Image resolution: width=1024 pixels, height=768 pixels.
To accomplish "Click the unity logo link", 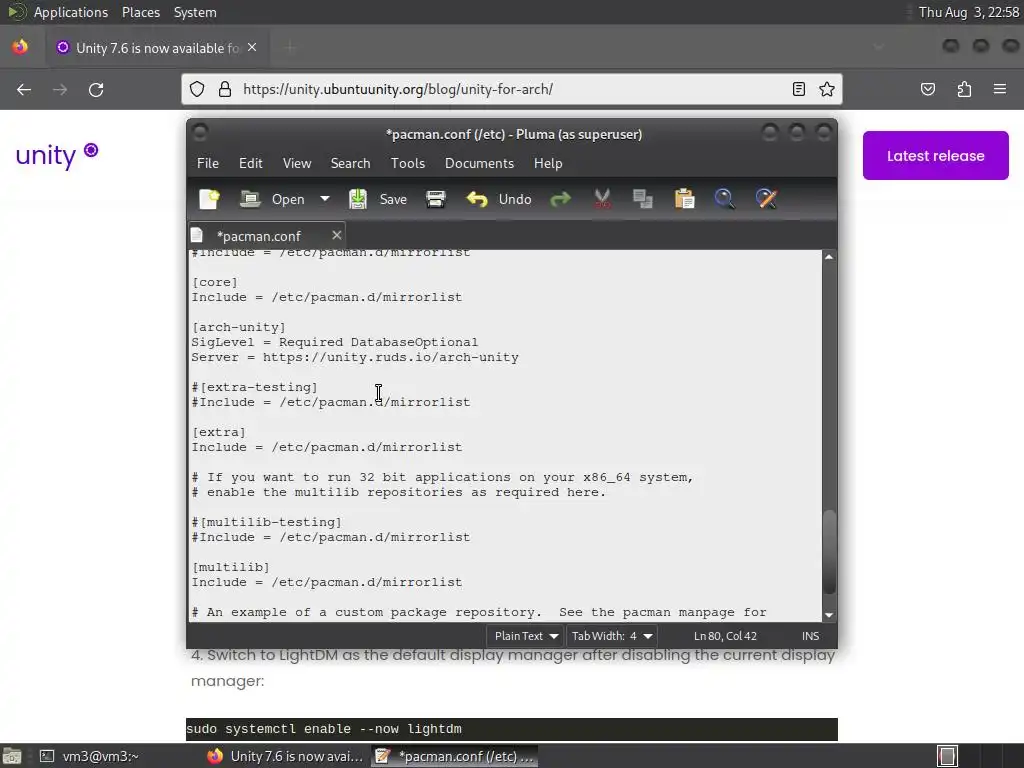I will pos(57,154).
